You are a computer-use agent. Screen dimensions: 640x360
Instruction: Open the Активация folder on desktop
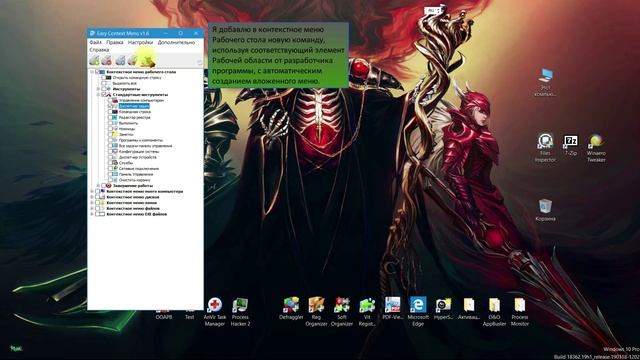click(469, 309)
